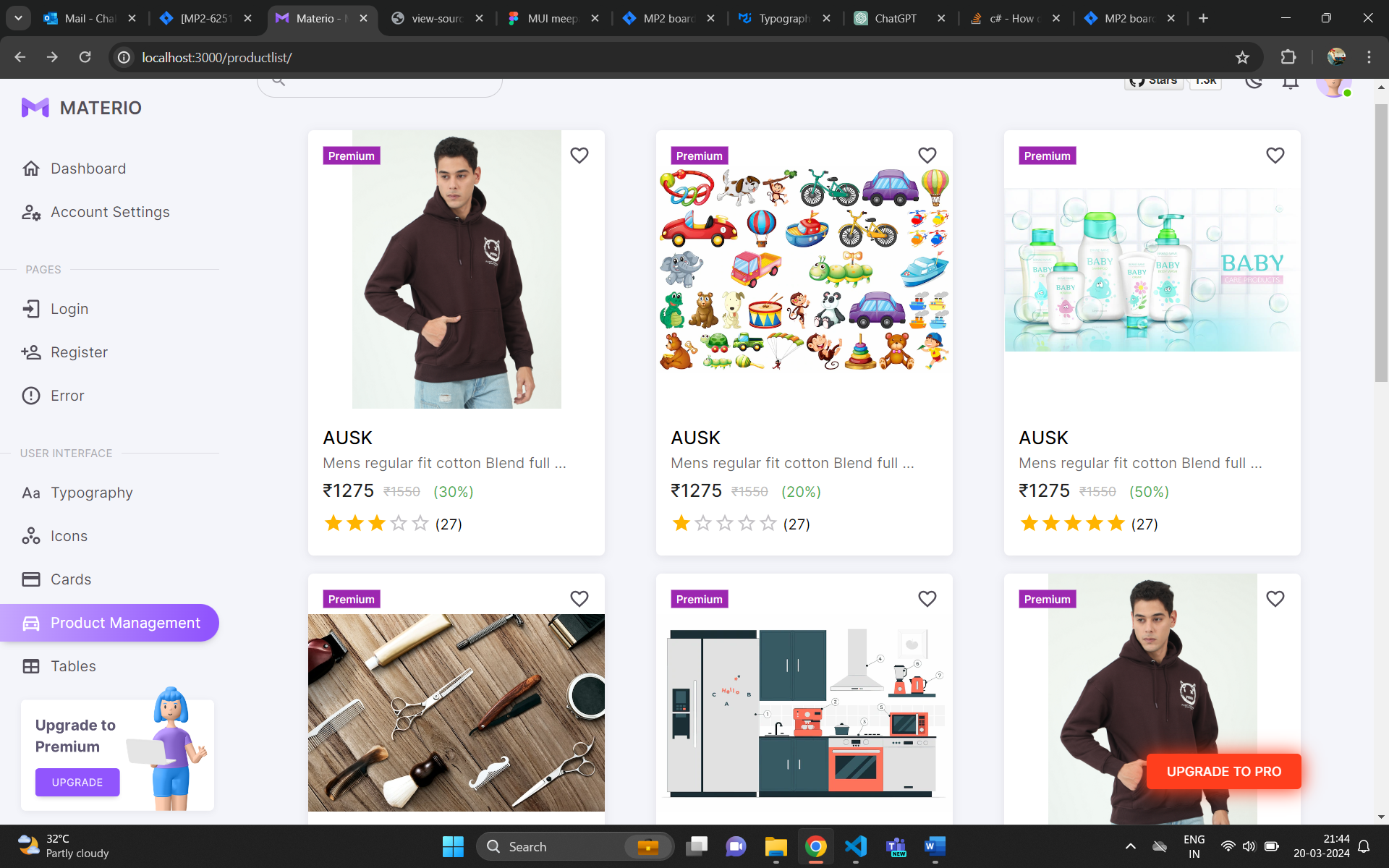1389x868 pixels.
Task: Set a 4-star rating on the 30% discount card
Action: click(399, 523)
